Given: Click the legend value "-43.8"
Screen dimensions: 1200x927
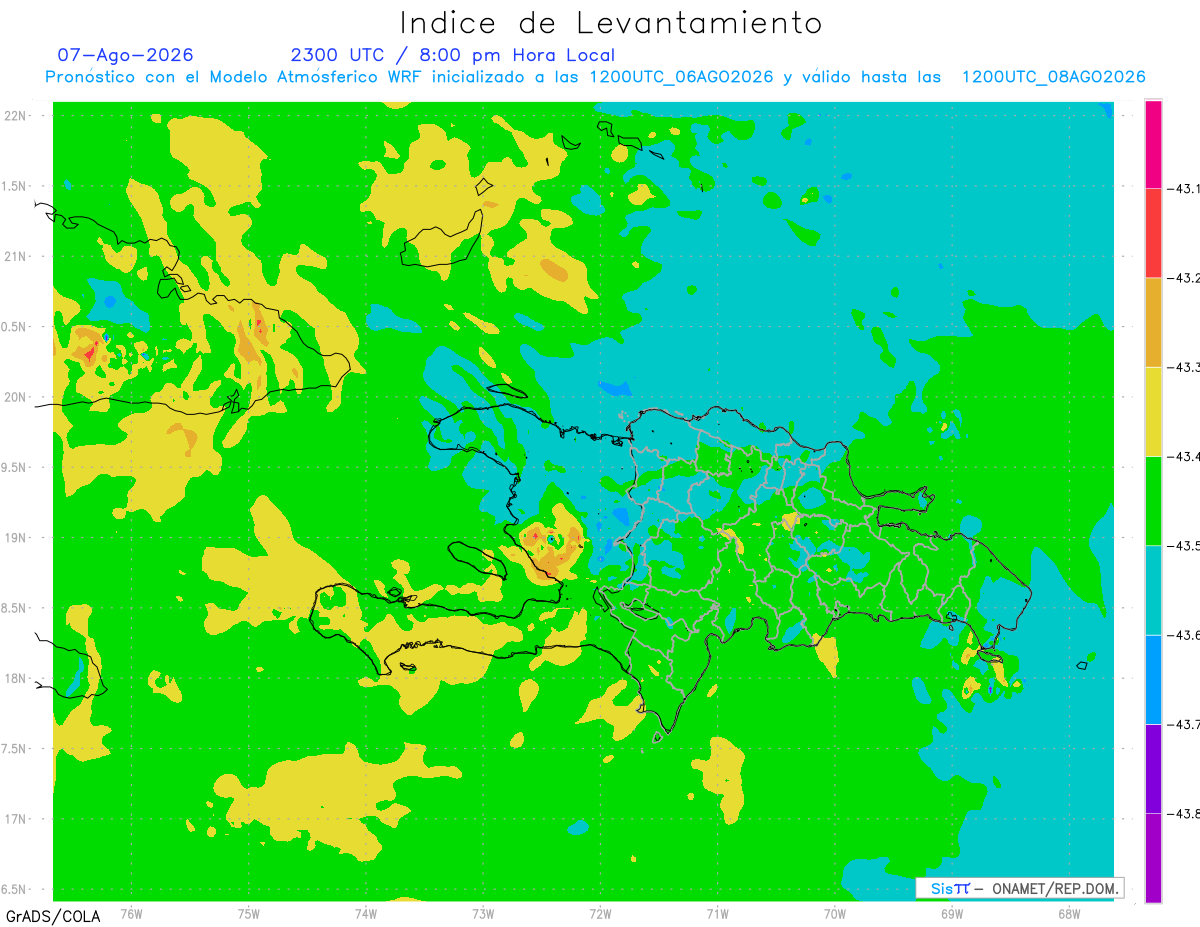Looking at the screenshot, I should [x=1184, y=813].
